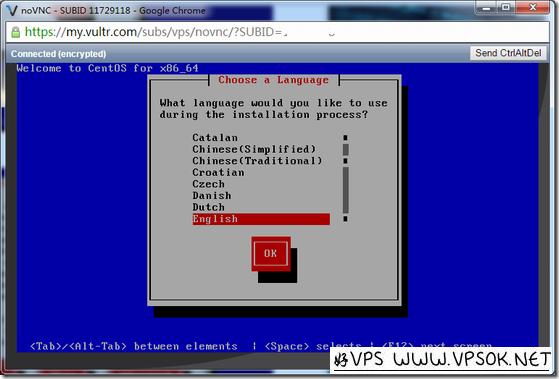Viewport: 559px width, 379px height.
Task: Maximize the Chrome noVNC window
Action: (506, 7)
